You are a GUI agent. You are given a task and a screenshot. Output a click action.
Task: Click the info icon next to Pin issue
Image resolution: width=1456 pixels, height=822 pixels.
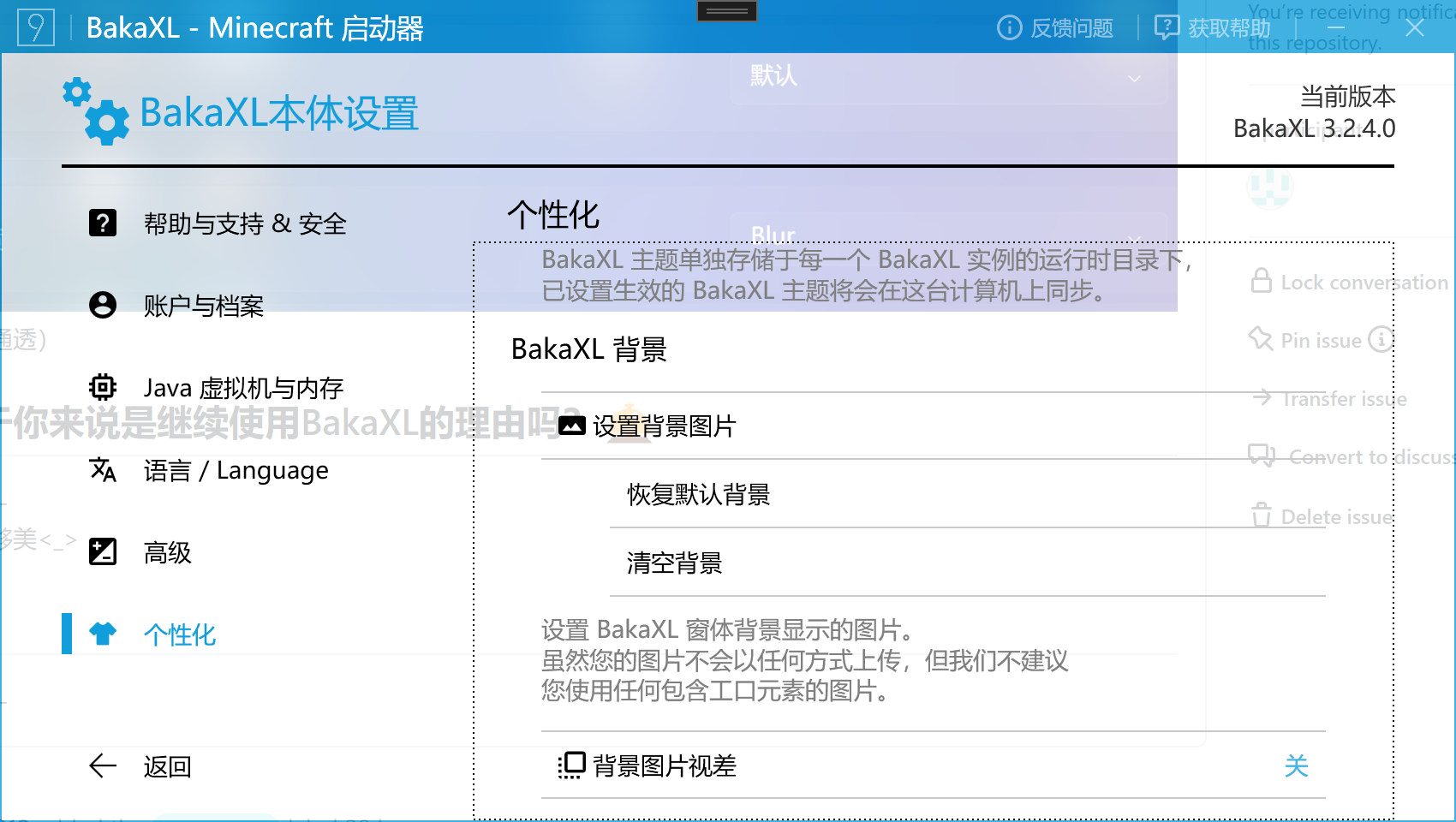click(1382, 340)
